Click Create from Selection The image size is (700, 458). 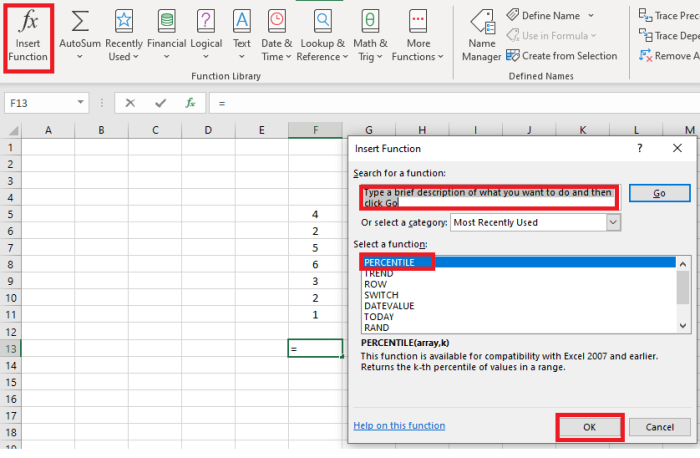click(562, 56)
